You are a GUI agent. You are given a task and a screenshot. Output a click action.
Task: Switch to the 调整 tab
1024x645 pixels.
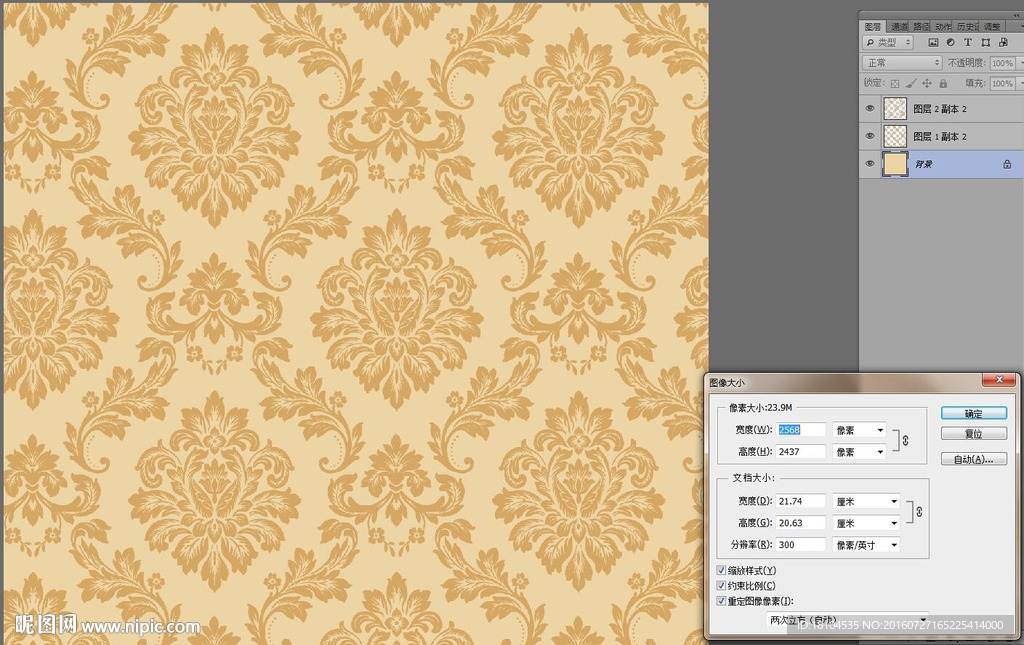tap(992, 27)
